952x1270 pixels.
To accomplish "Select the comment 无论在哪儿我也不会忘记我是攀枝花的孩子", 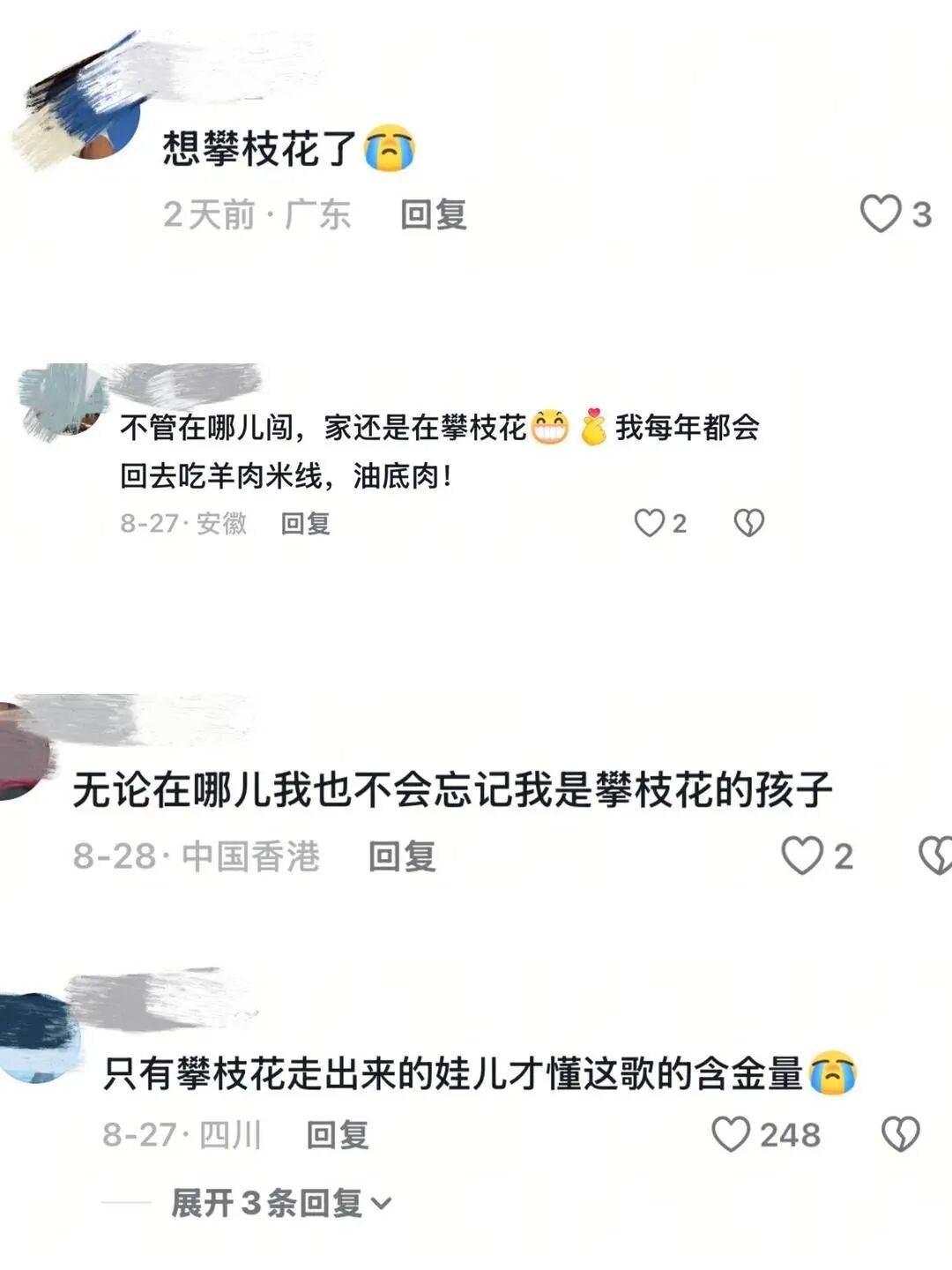I will click(x=452, y=789).
